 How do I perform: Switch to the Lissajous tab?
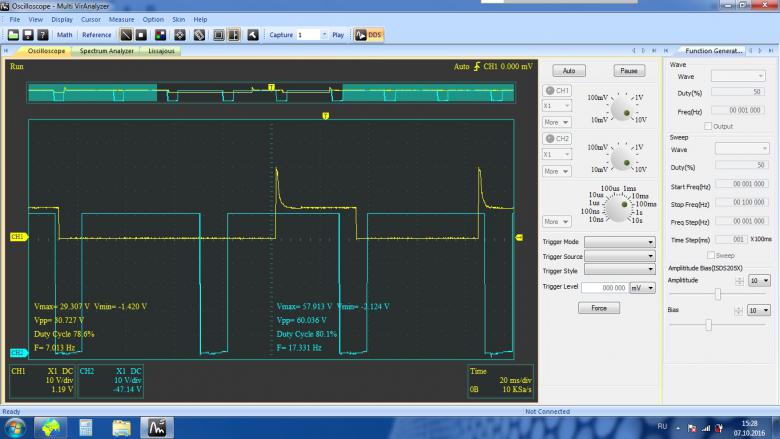point(161,51)
